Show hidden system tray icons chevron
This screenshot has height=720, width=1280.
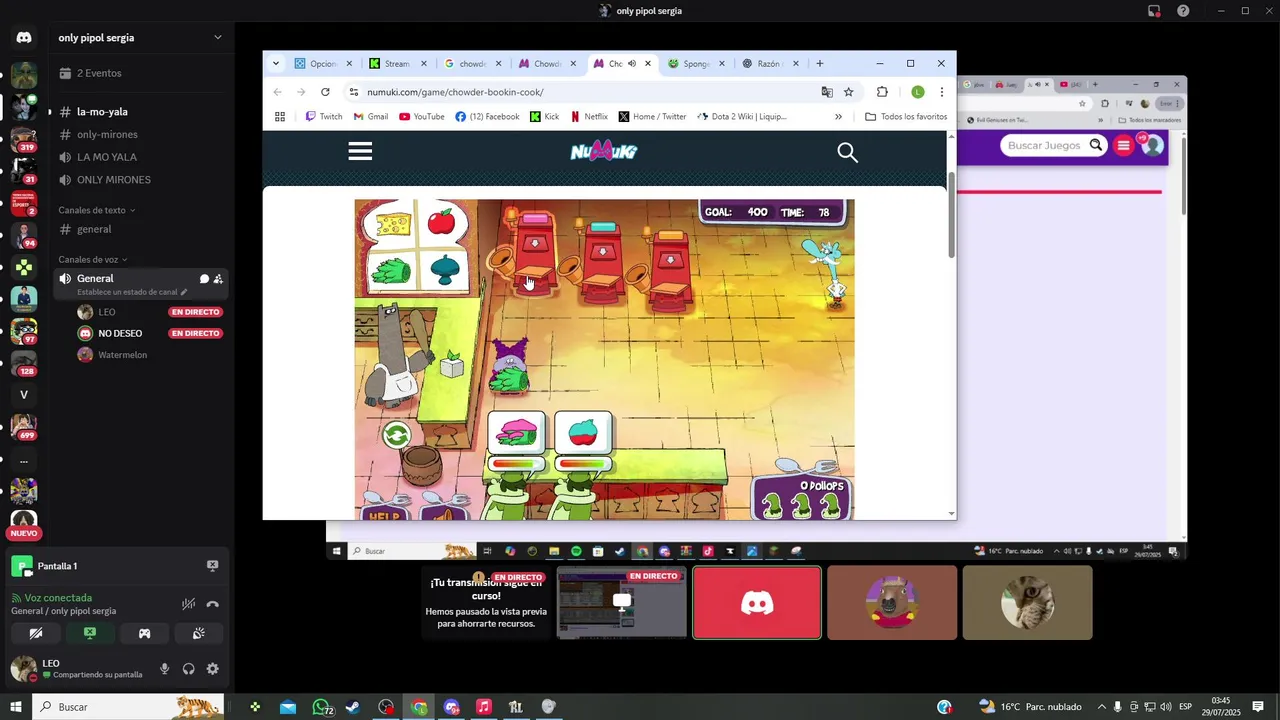1101,707
